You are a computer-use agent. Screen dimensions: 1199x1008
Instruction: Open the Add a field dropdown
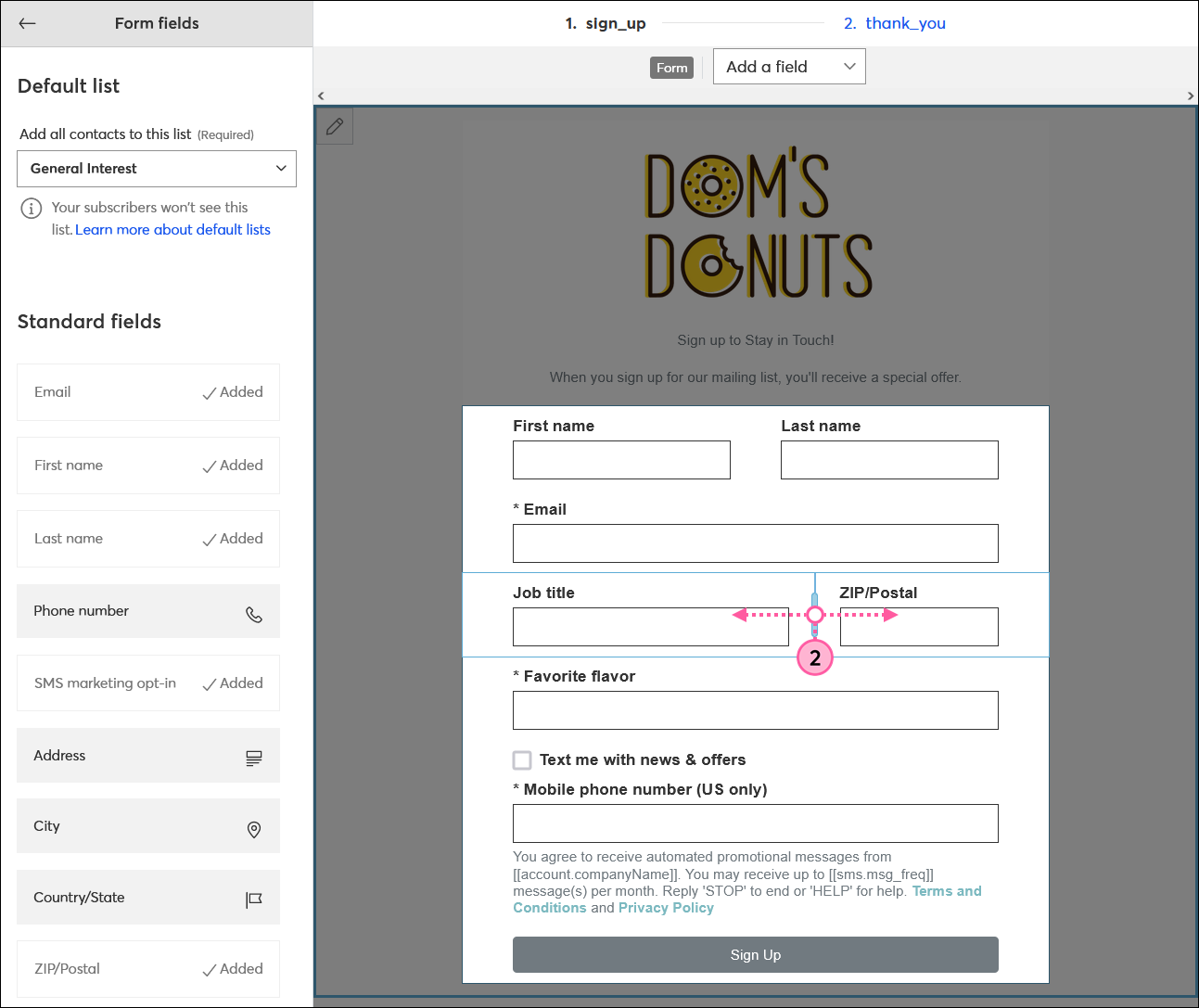point(789,67)
